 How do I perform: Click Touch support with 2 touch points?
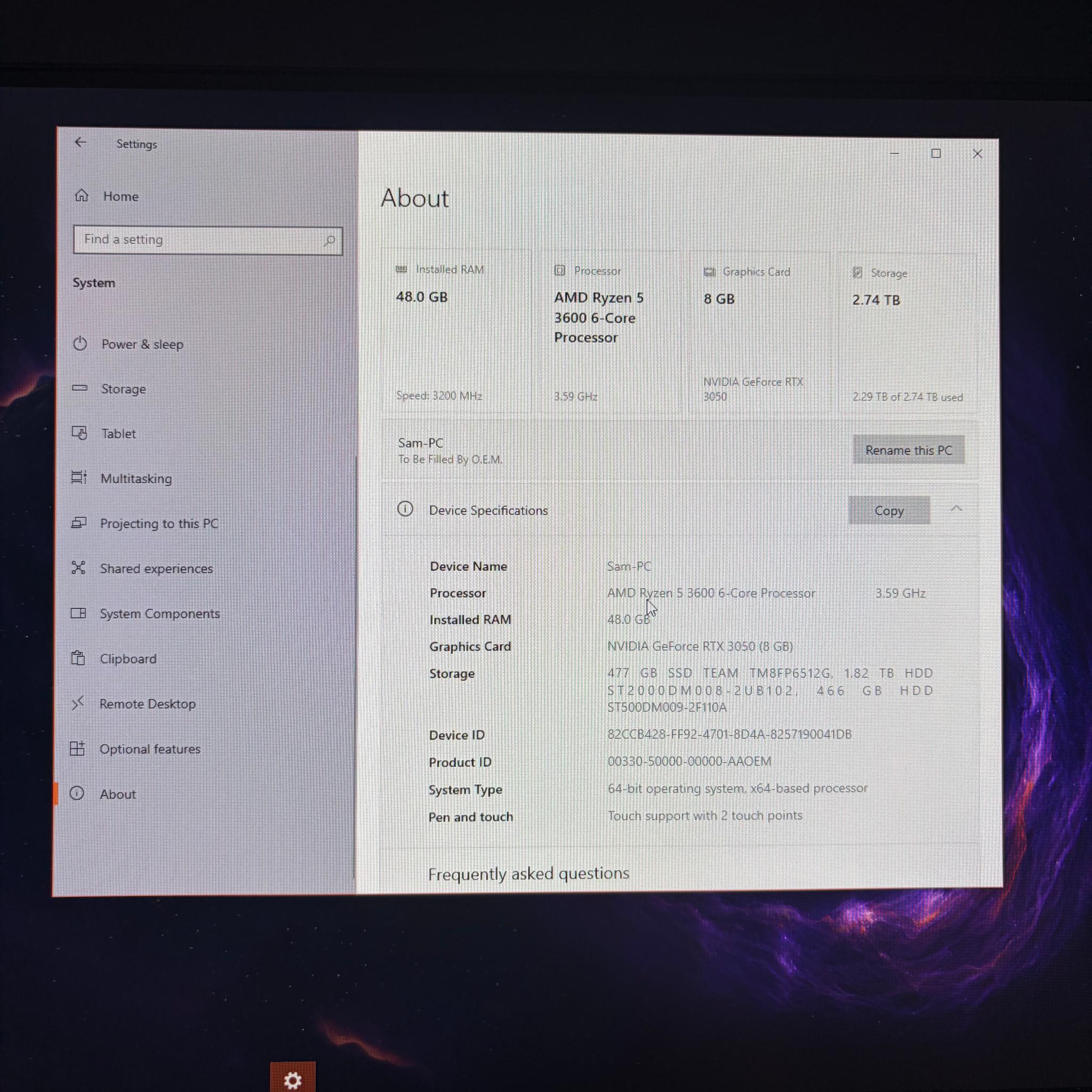point(705,816)
